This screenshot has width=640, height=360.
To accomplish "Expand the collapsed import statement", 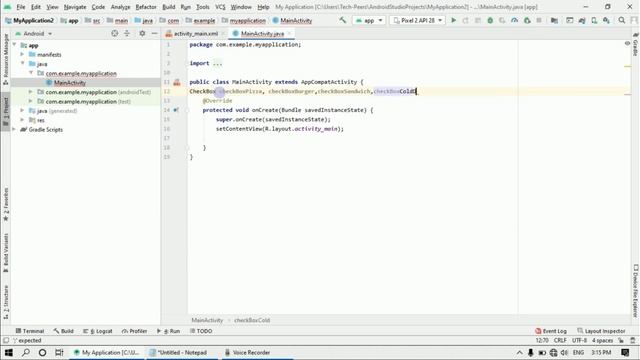I will [217, 63].
